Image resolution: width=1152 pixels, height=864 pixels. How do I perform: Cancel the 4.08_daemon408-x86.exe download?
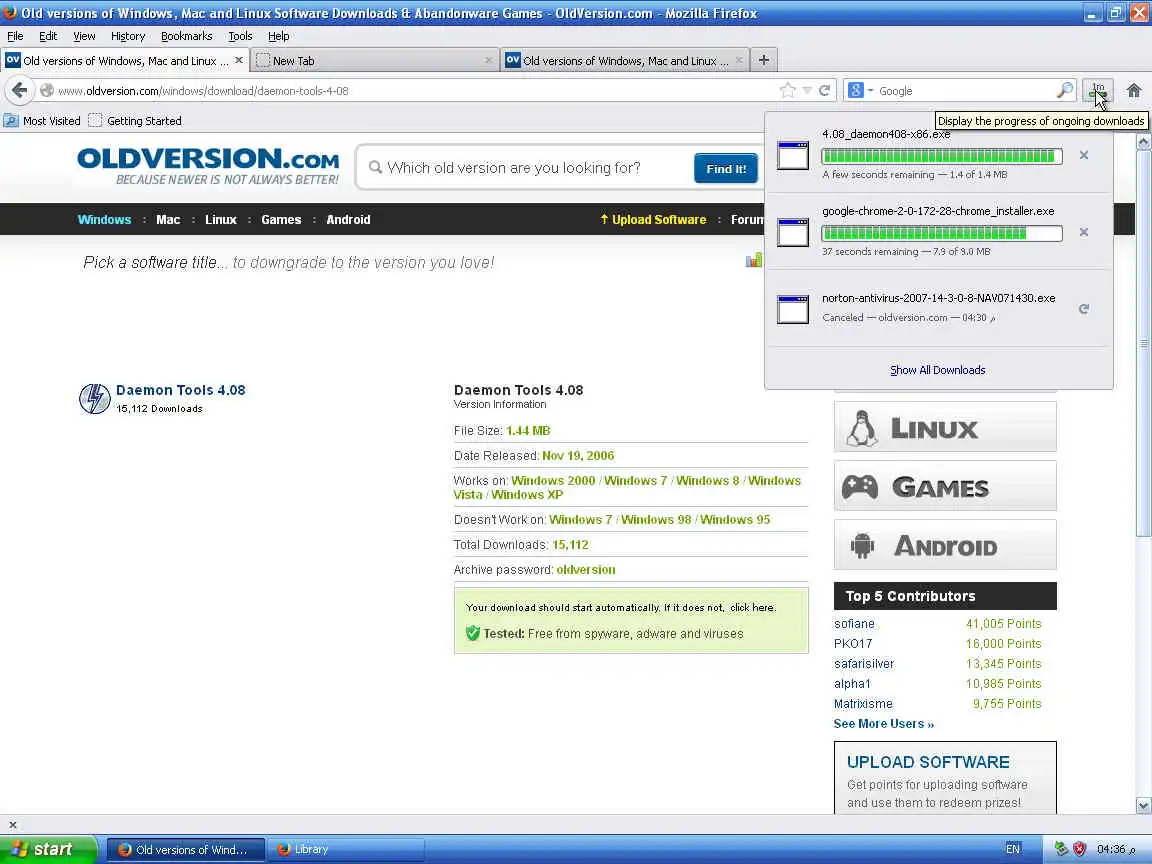(1084, 155)
